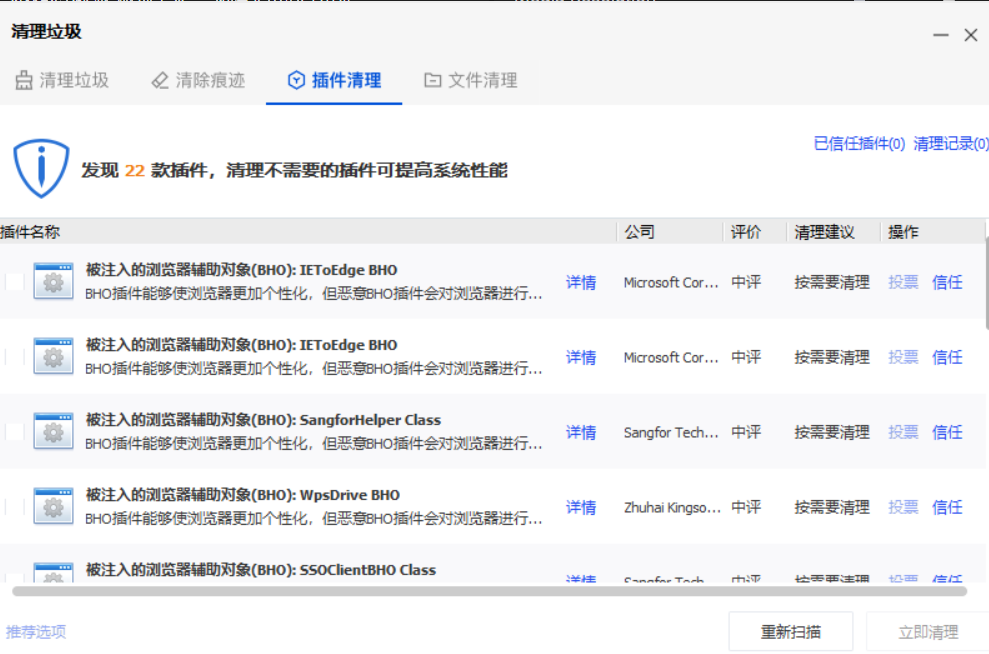This screenshot has width=989, height=654.
Task: Tick the checkbox for WpsDrive BHO
Action: click(15, 507)
